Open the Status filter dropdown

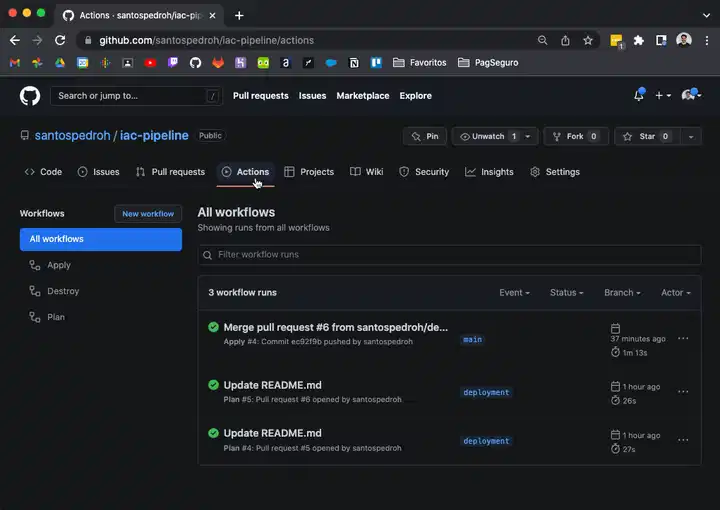(x=567, y=292)
